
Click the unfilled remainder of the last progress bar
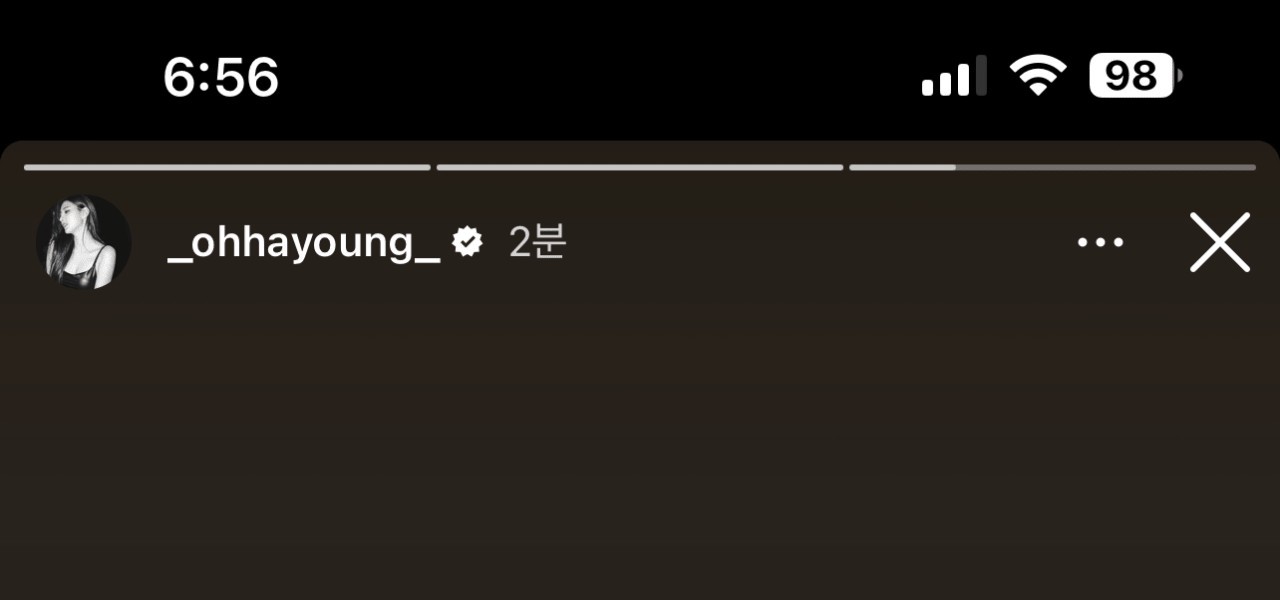pyautogui.click(x=1106, y=167)
